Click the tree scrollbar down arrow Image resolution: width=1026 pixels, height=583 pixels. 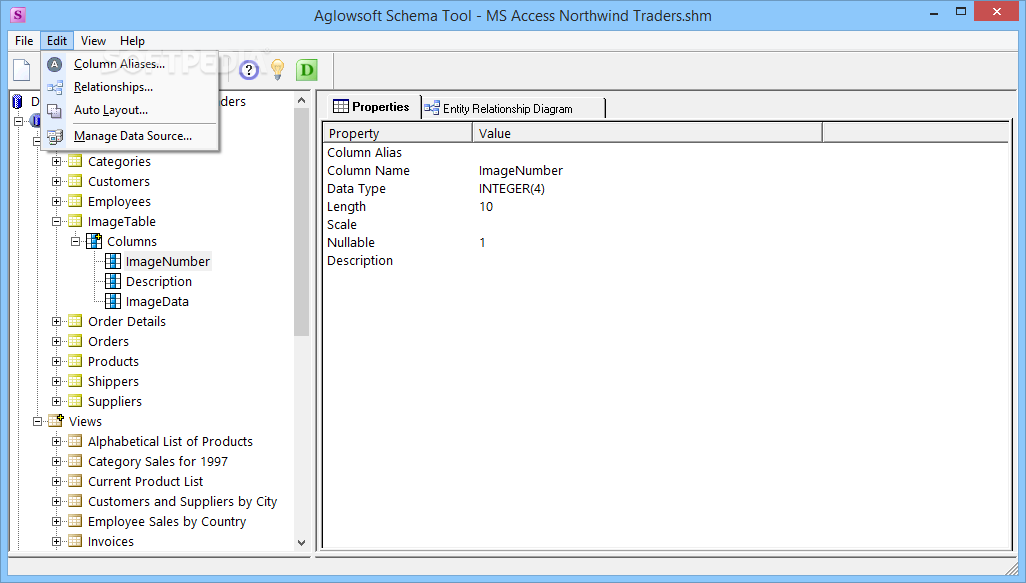302,542
